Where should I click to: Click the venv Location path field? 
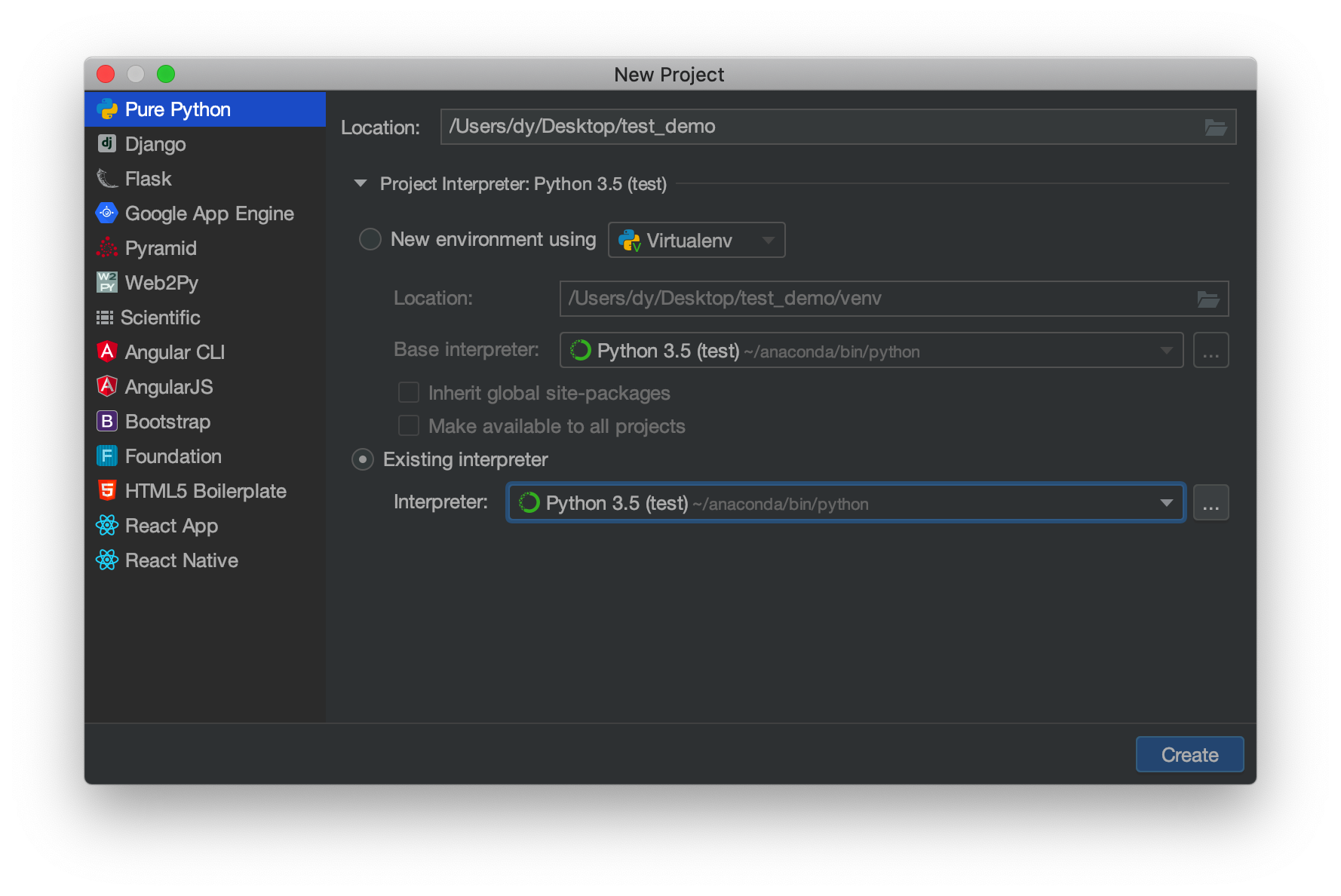(x=894, y=299)
